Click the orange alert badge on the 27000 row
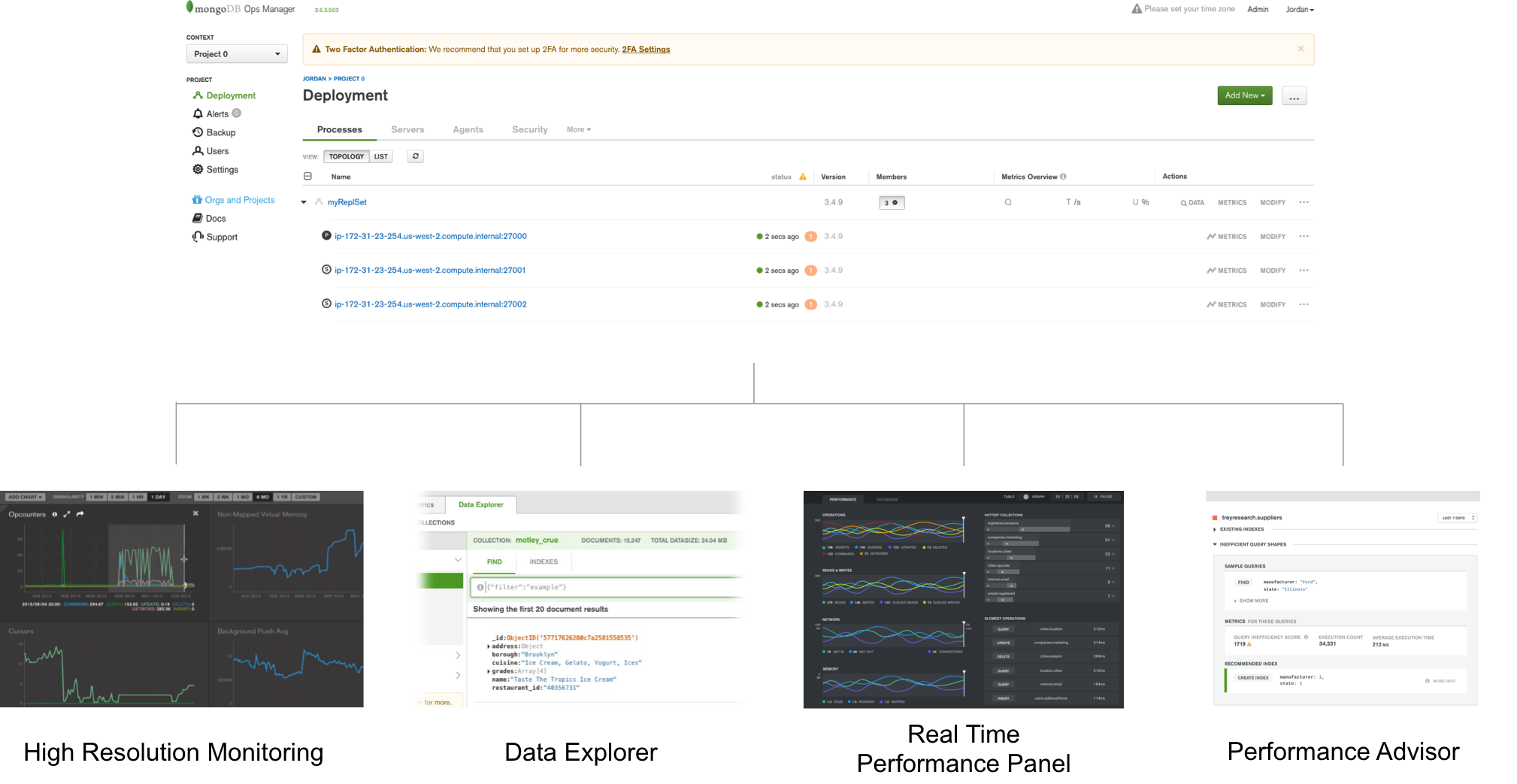1517x784 pixels. pyautogui.click(x=810, y=236)
